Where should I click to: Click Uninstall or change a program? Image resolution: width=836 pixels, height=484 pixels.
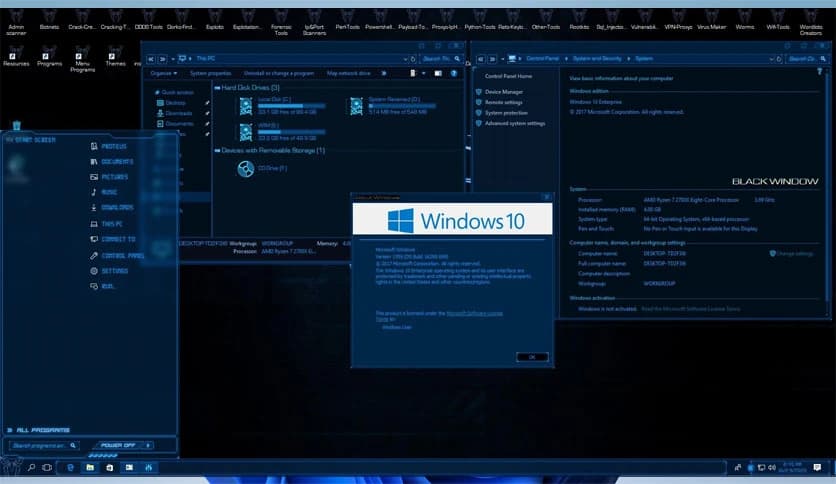pyautogui.click(x=279, y=74)
